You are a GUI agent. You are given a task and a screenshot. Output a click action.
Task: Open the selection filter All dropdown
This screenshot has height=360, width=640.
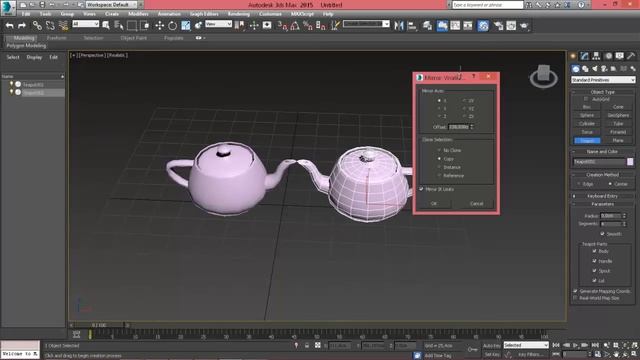(86, 24)
